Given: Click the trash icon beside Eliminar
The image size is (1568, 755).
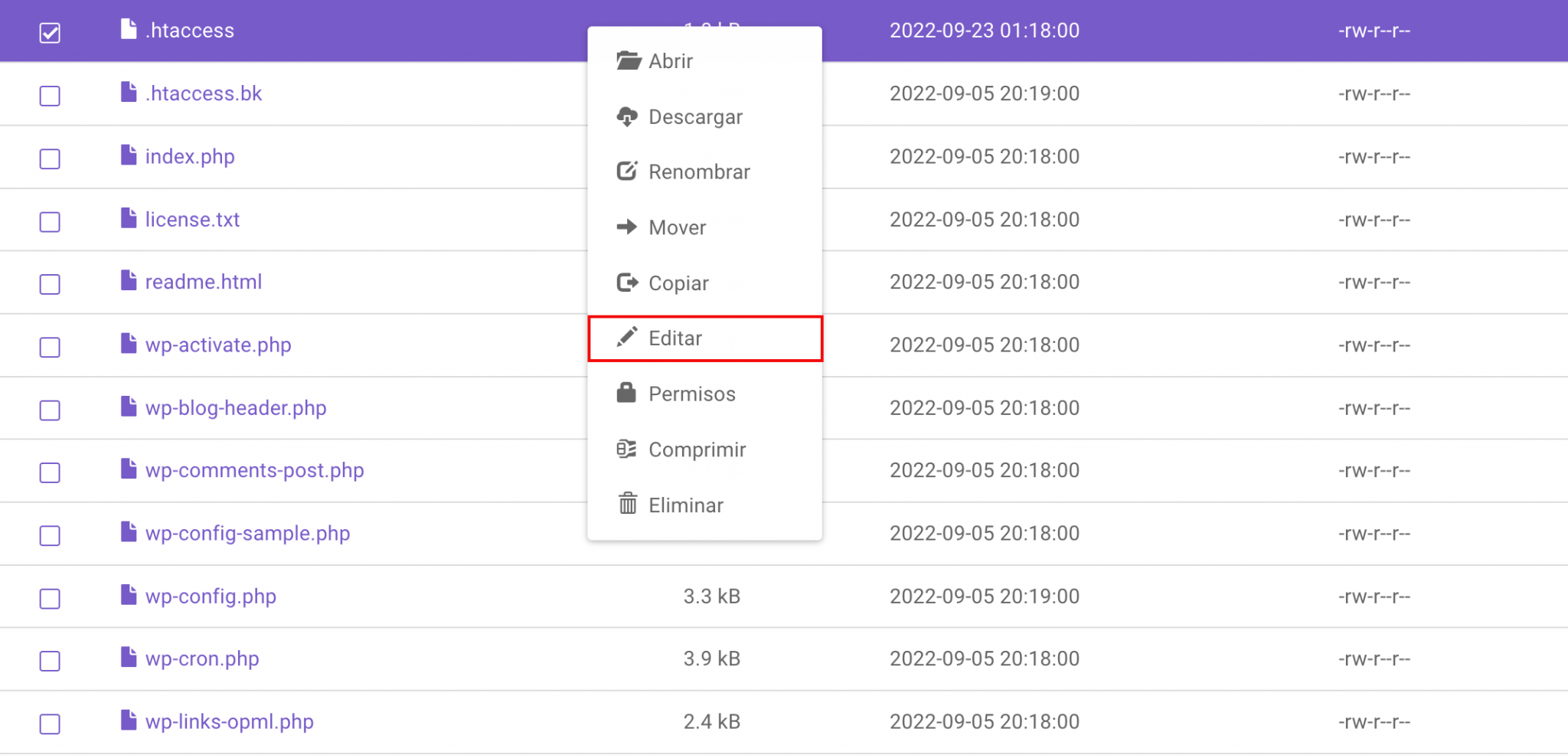Looking at the screenshot, I should click(628, 505).
